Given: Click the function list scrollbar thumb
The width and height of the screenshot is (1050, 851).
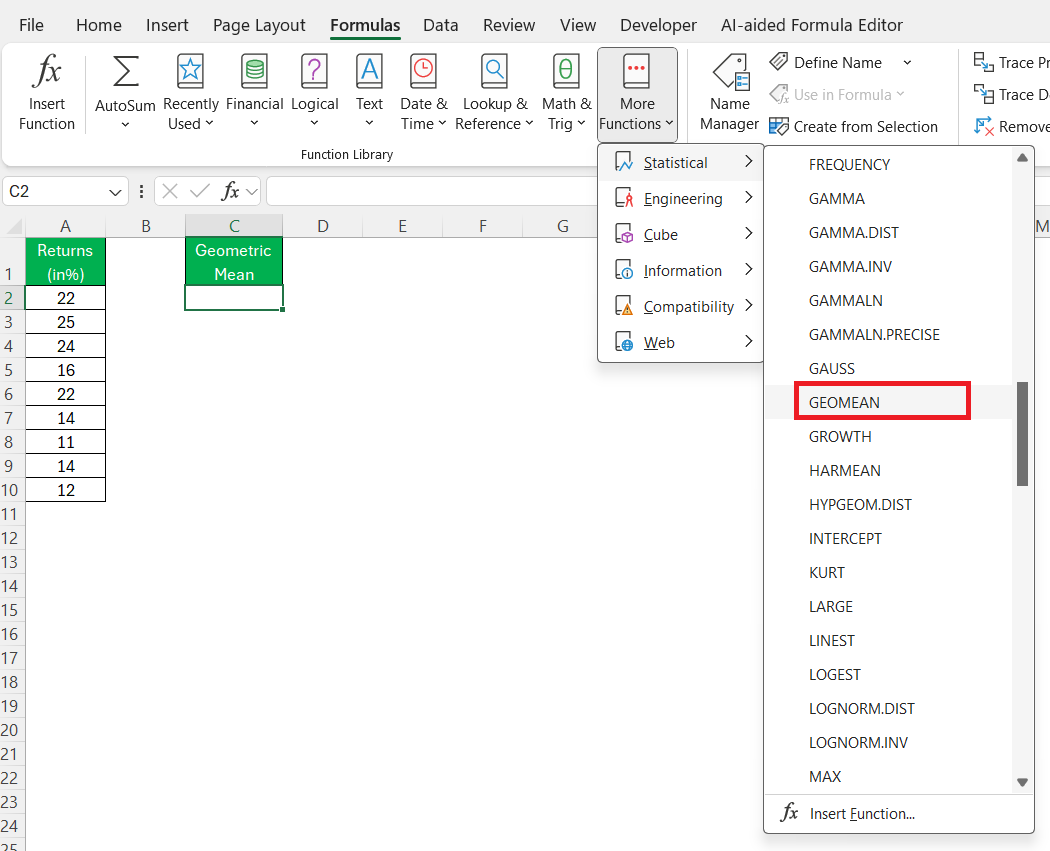Looking at the screenshot, I should 1022,434.
